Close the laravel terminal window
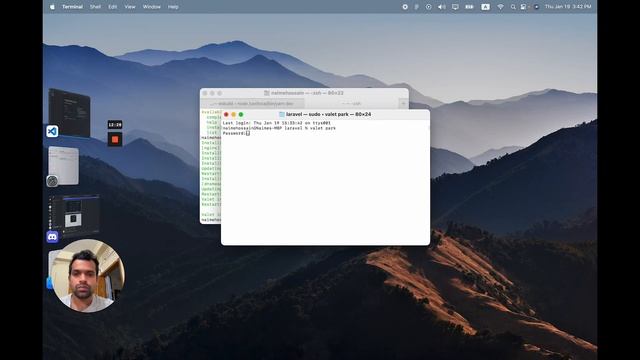Viewport: 640px width, 360px height. point(226,114)
